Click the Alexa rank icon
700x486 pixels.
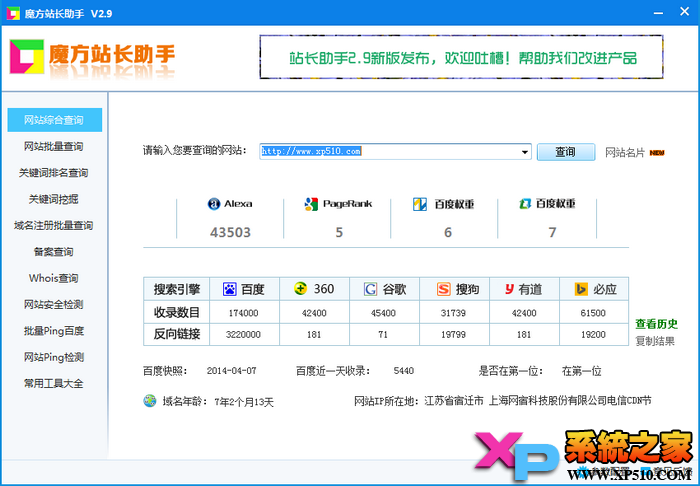tap(214, 204)
